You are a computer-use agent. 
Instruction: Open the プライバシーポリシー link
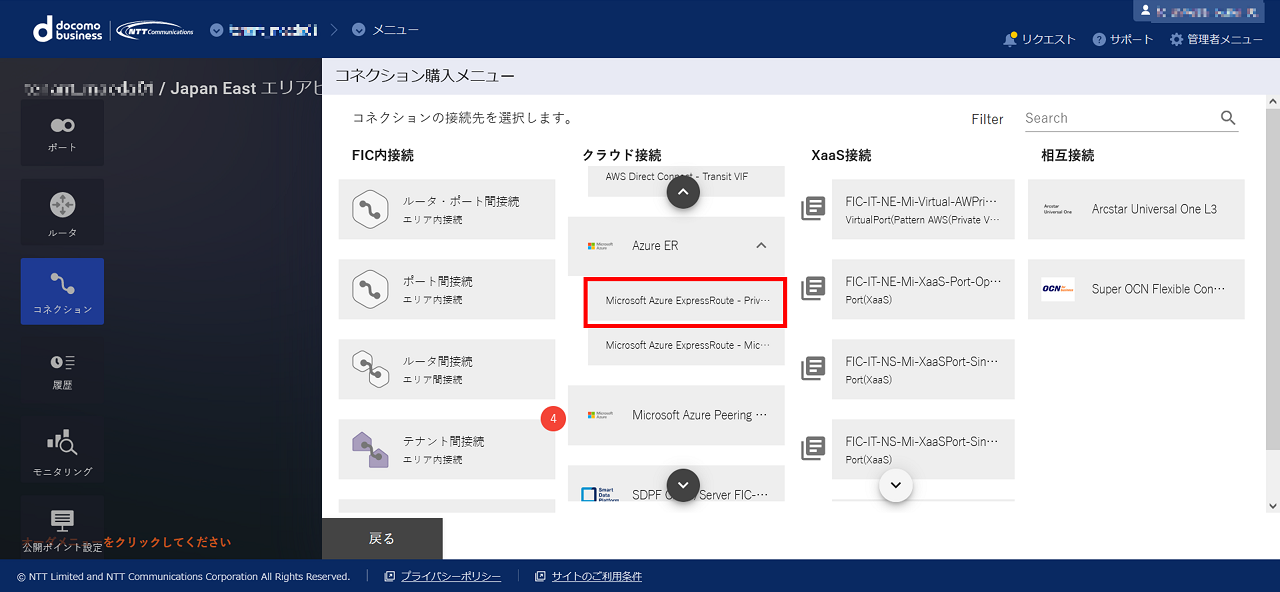tap(450, 577)
